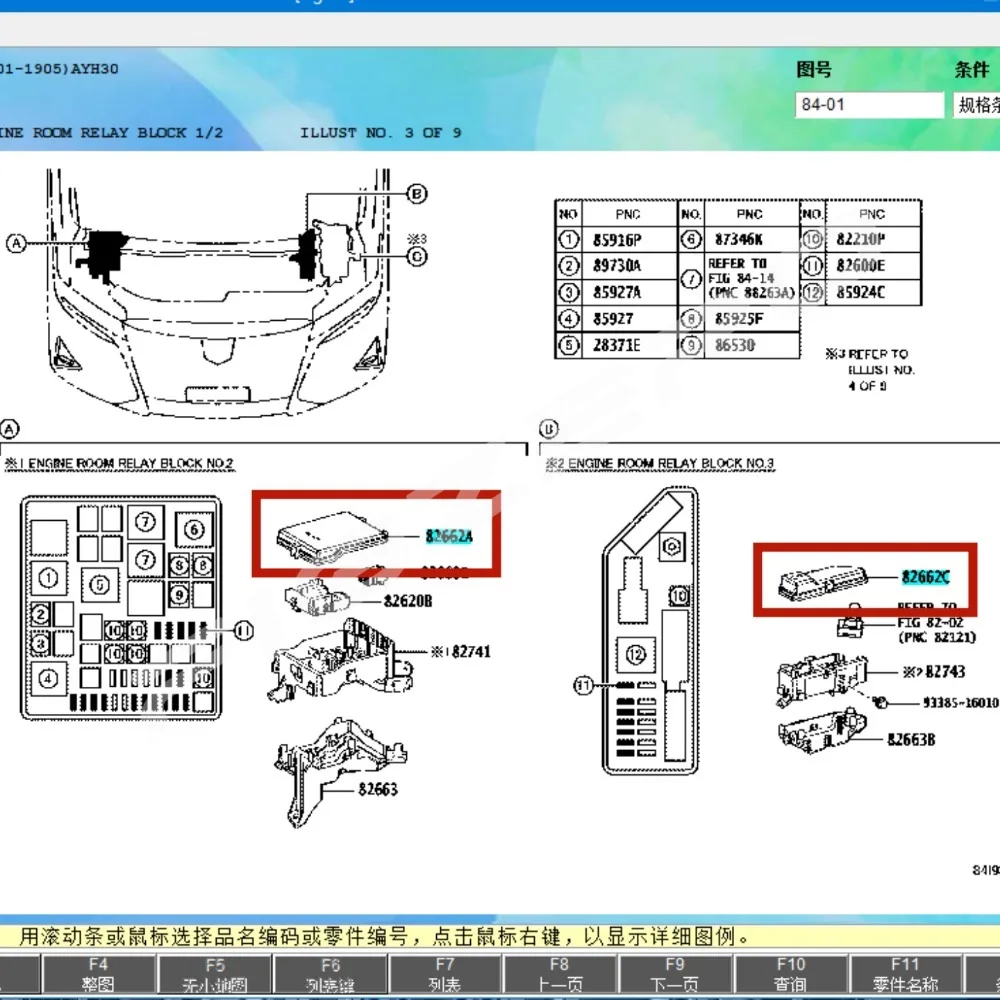Click PNC 85925F in the table
Image resolution: width=1000 pixels, height=1000 pixels.
point(739,318)
